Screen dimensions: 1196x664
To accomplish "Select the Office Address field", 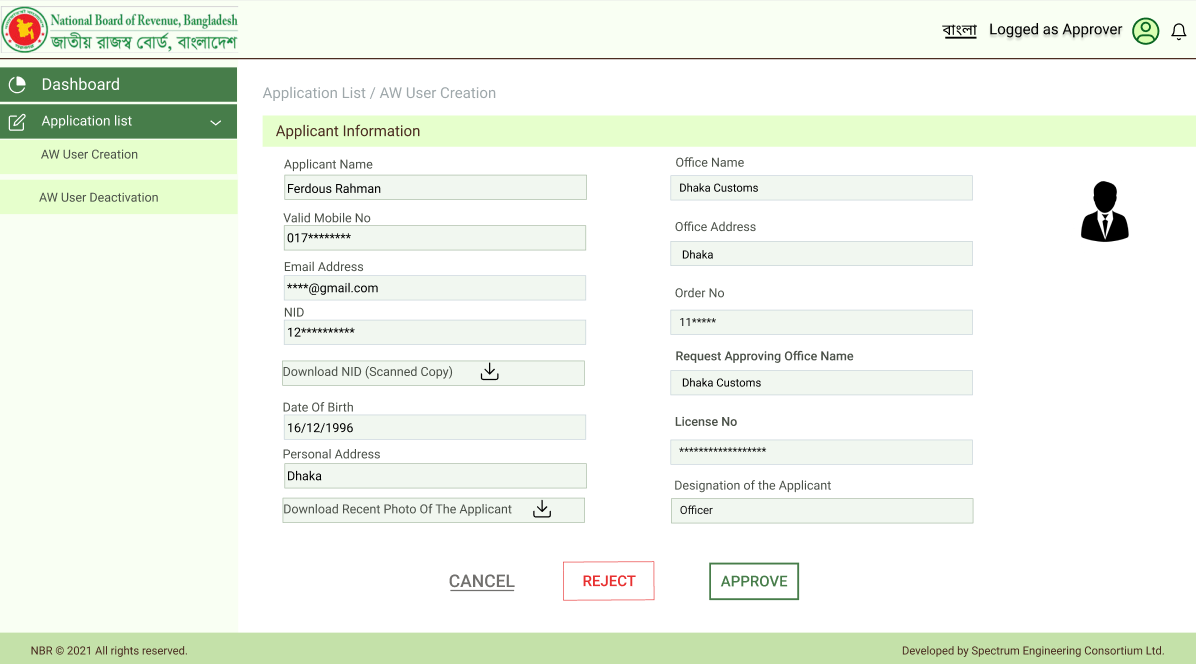I will (x=821, y=254).
